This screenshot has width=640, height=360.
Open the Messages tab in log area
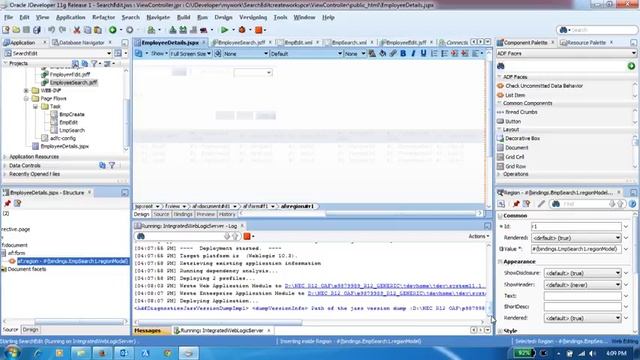click(147, 331)
